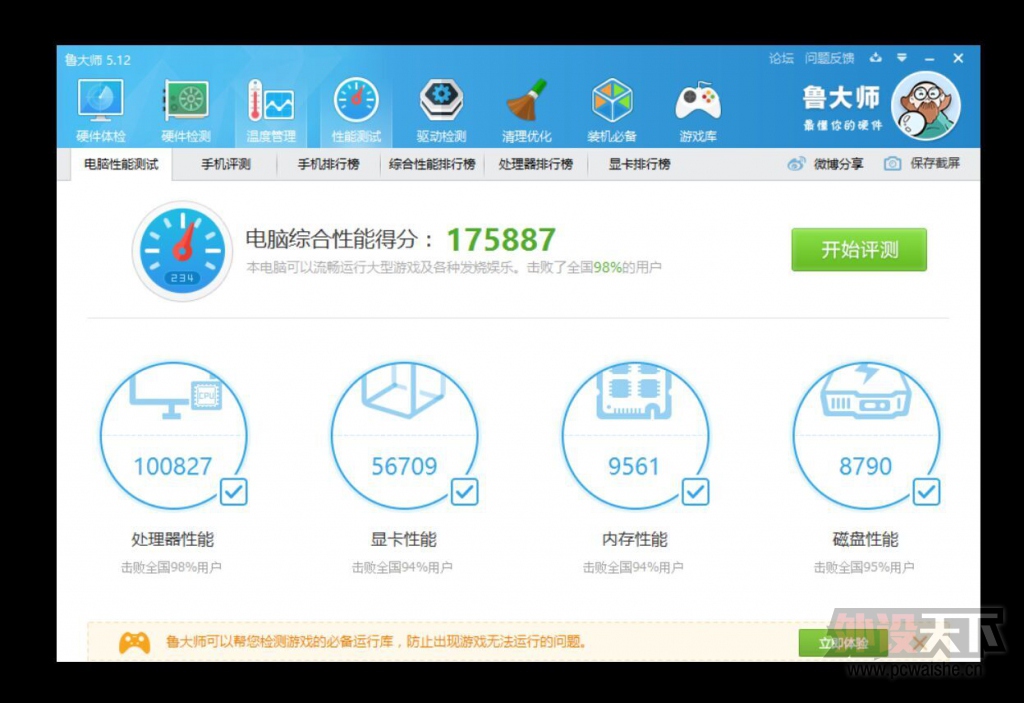Switch to 电脑性能测试 tab

coord(121,164)
